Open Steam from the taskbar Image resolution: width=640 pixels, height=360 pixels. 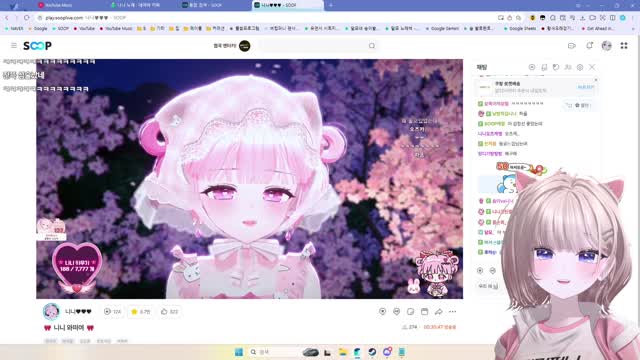pyautogui.click(x=372, y=352)
